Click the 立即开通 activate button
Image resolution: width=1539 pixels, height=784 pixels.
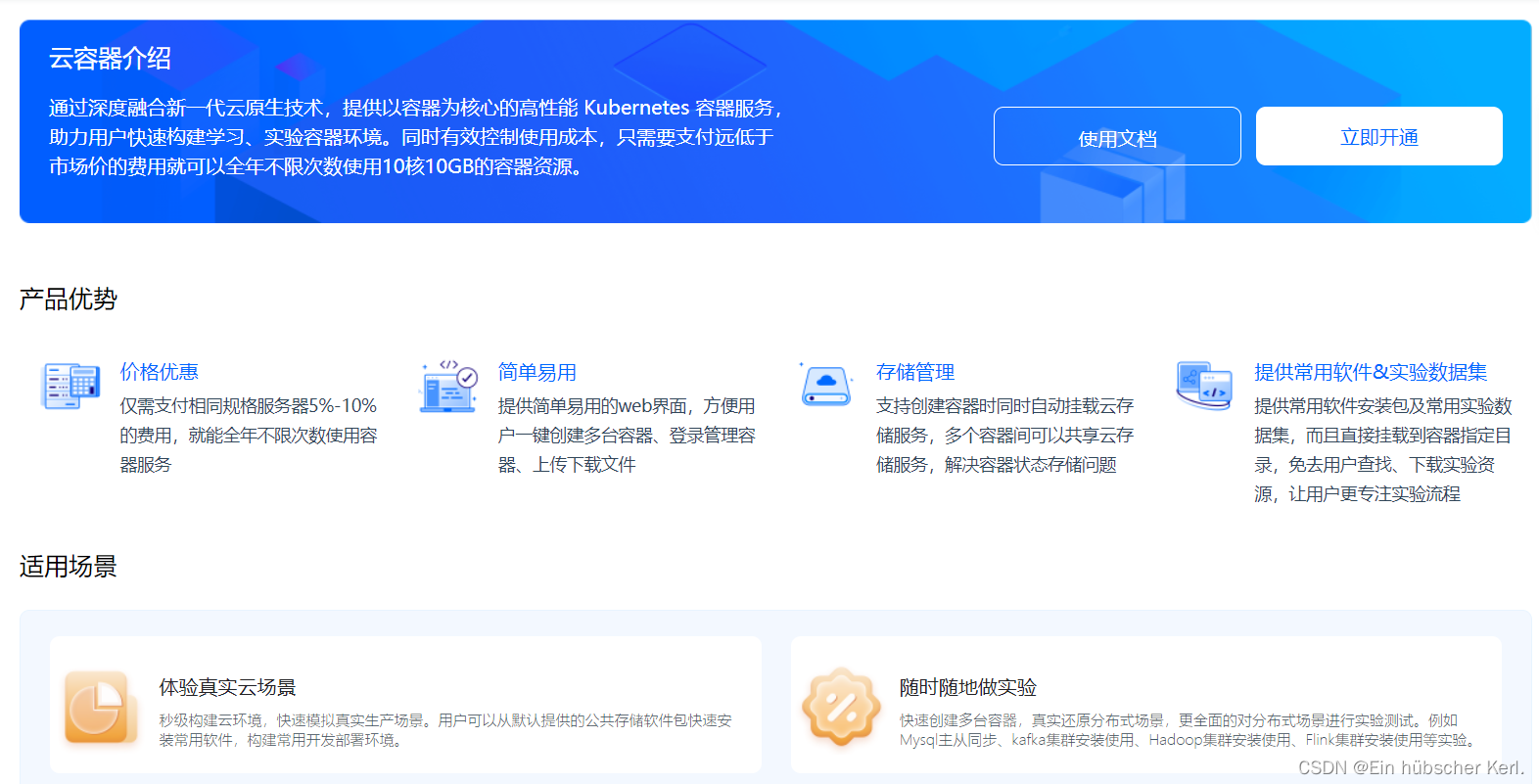click(1378, 136)
